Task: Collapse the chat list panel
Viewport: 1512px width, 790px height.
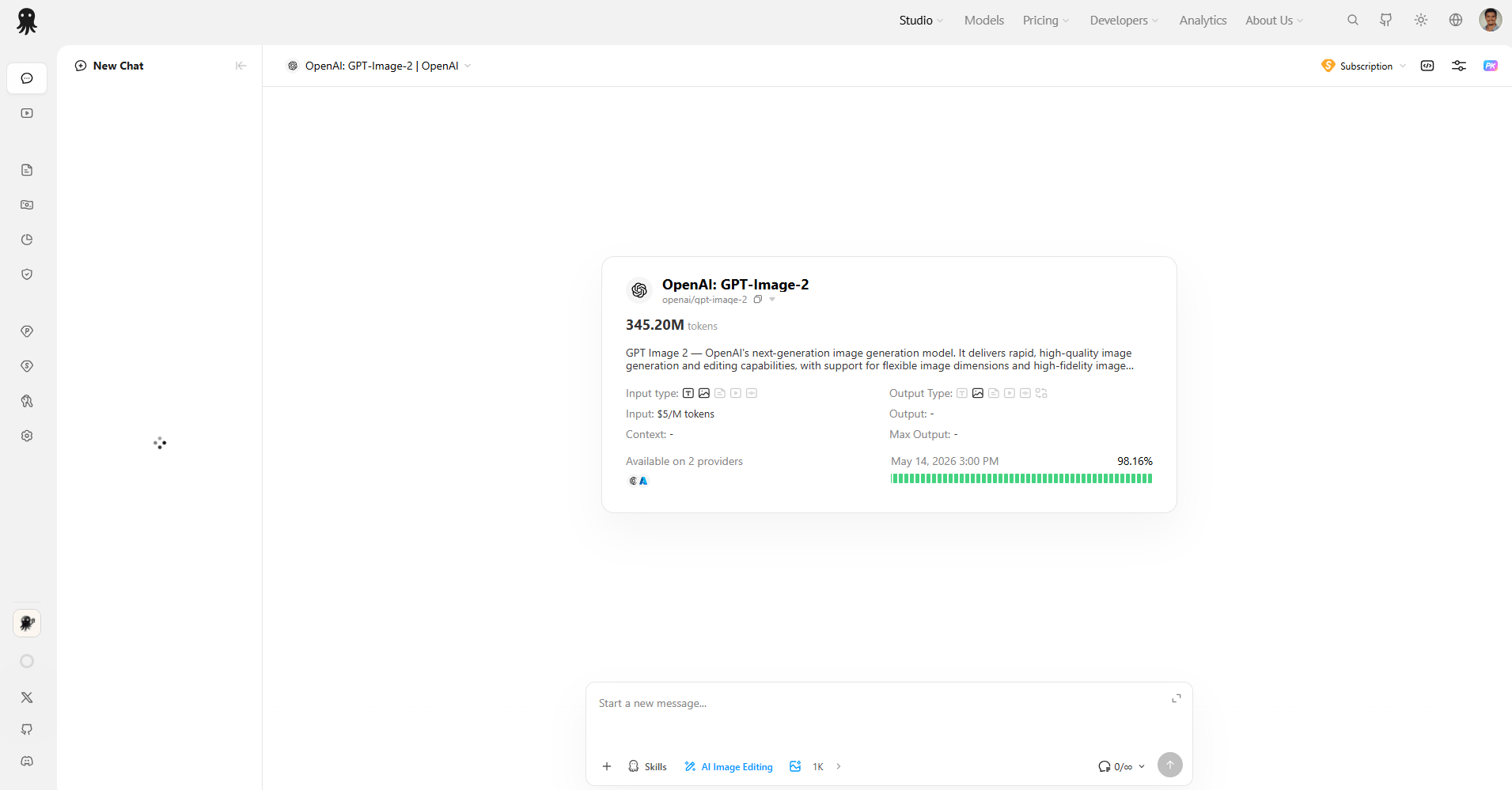Action: point(241,66)
